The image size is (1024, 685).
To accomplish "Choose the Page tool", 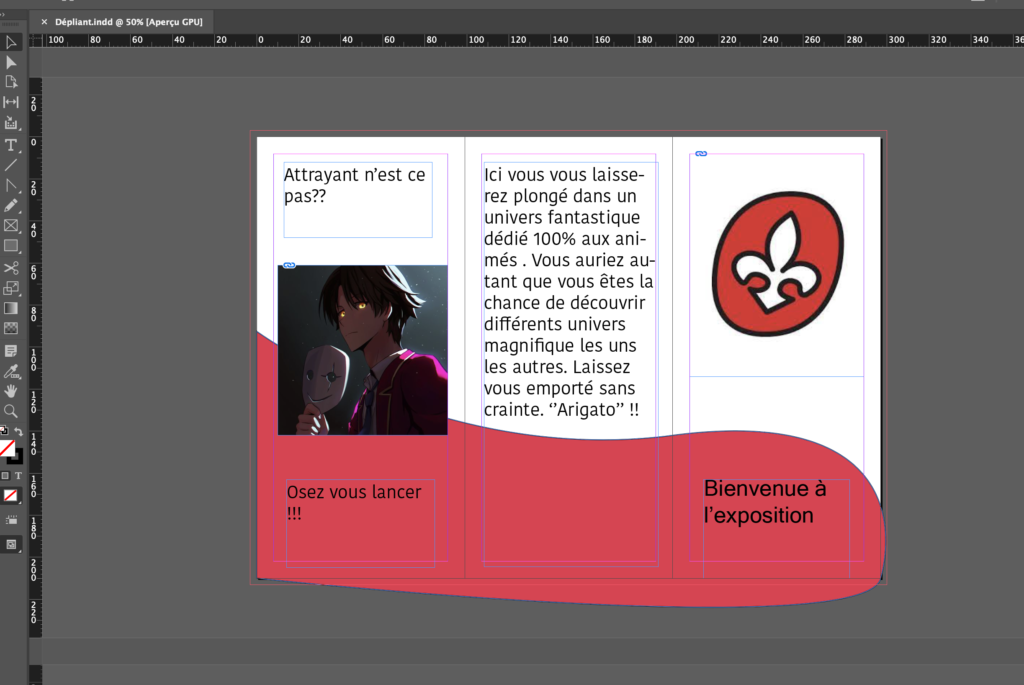I will click(x=11, y=82).
